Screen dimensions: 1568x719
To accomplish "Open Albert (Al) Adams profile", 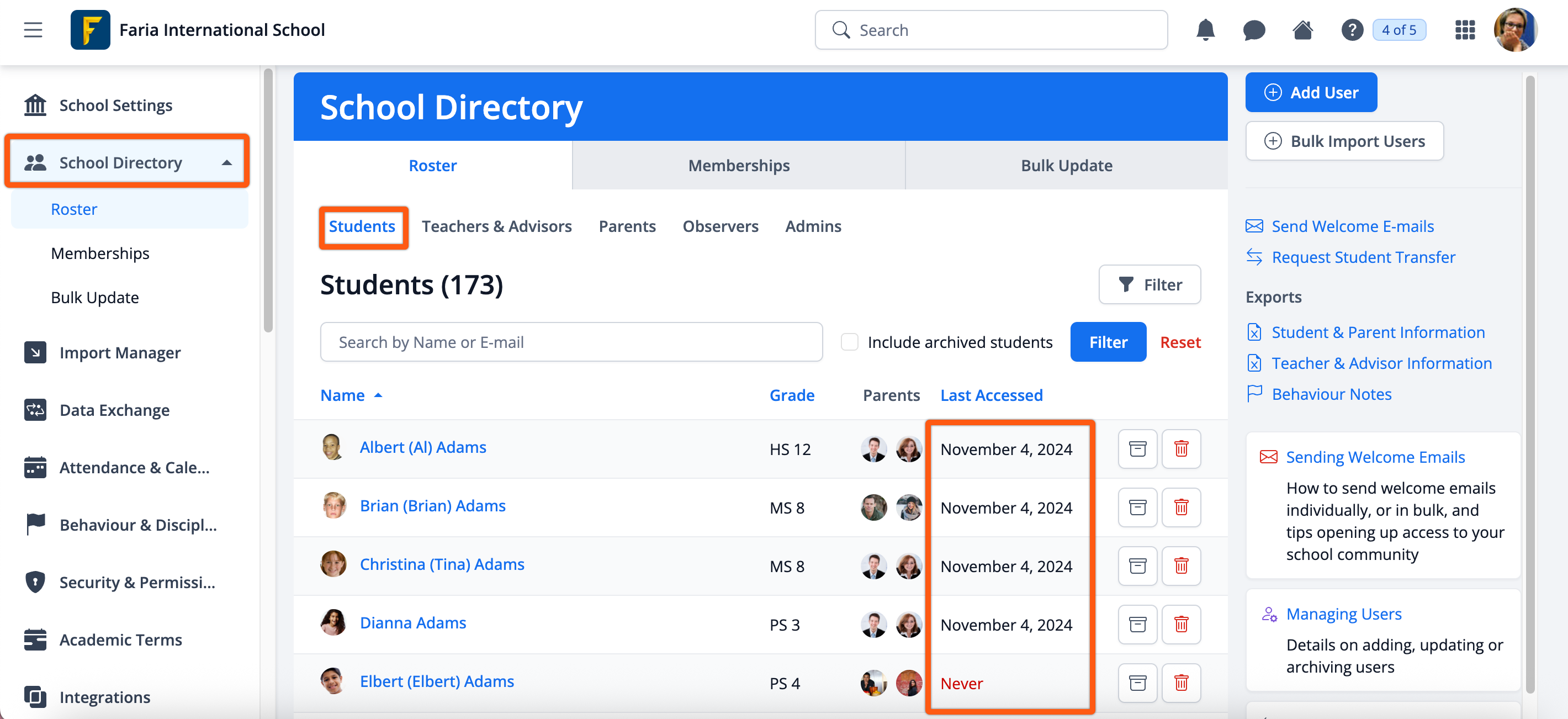I will 422,447.
